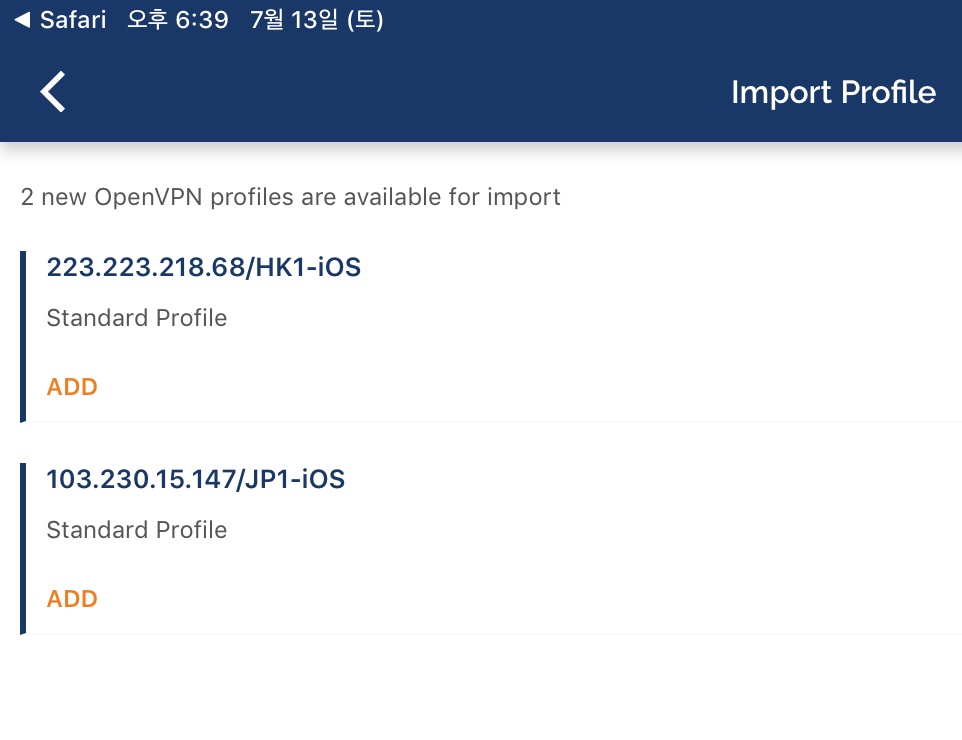Image resolution: width=962 pixels, height=740 pixels.
Task: Return to Safari via the status bar label
Action: 73,20
